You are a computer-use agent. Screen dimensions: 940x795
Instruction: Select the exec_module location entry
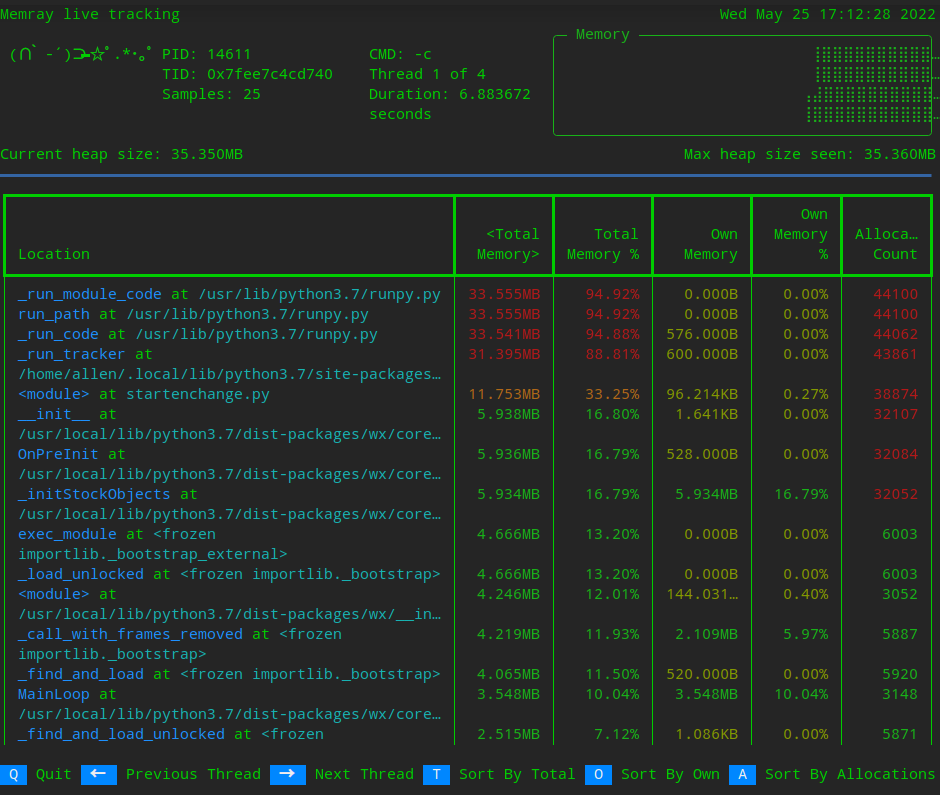[153, 544]
